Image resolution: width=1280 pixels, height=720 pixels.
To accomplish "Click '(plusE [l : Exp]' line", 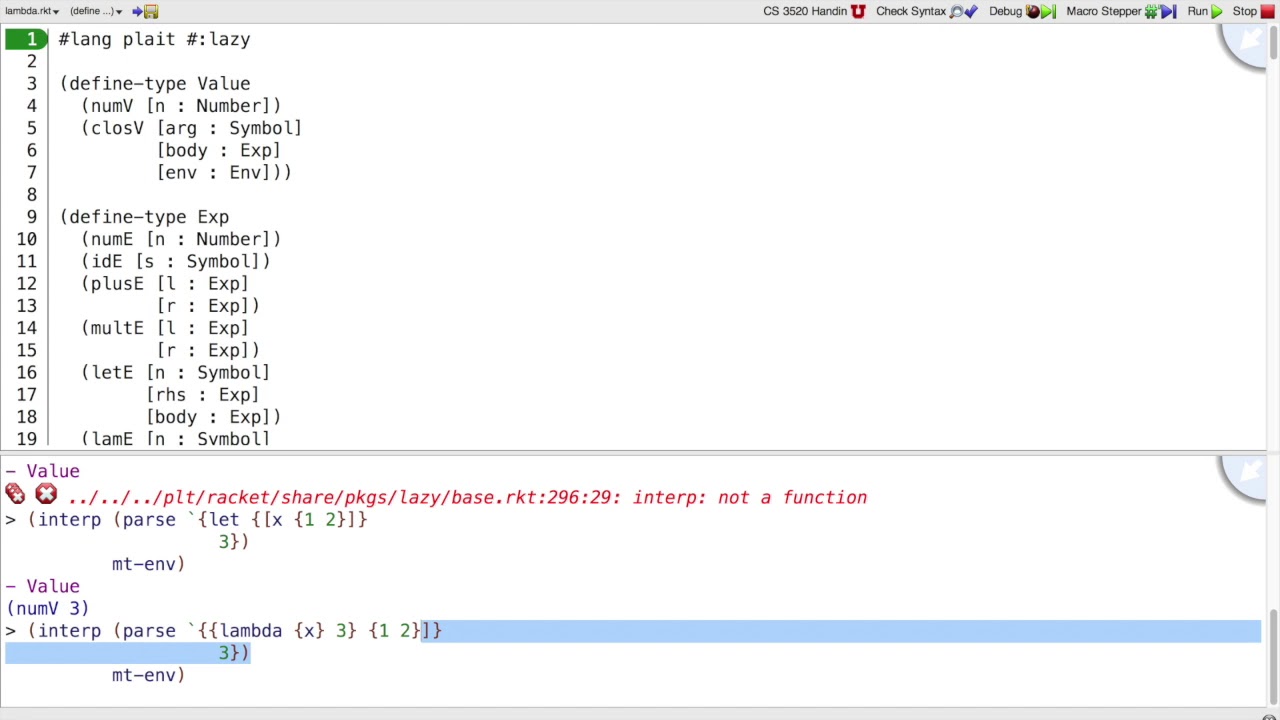I will tap(165, 283).
